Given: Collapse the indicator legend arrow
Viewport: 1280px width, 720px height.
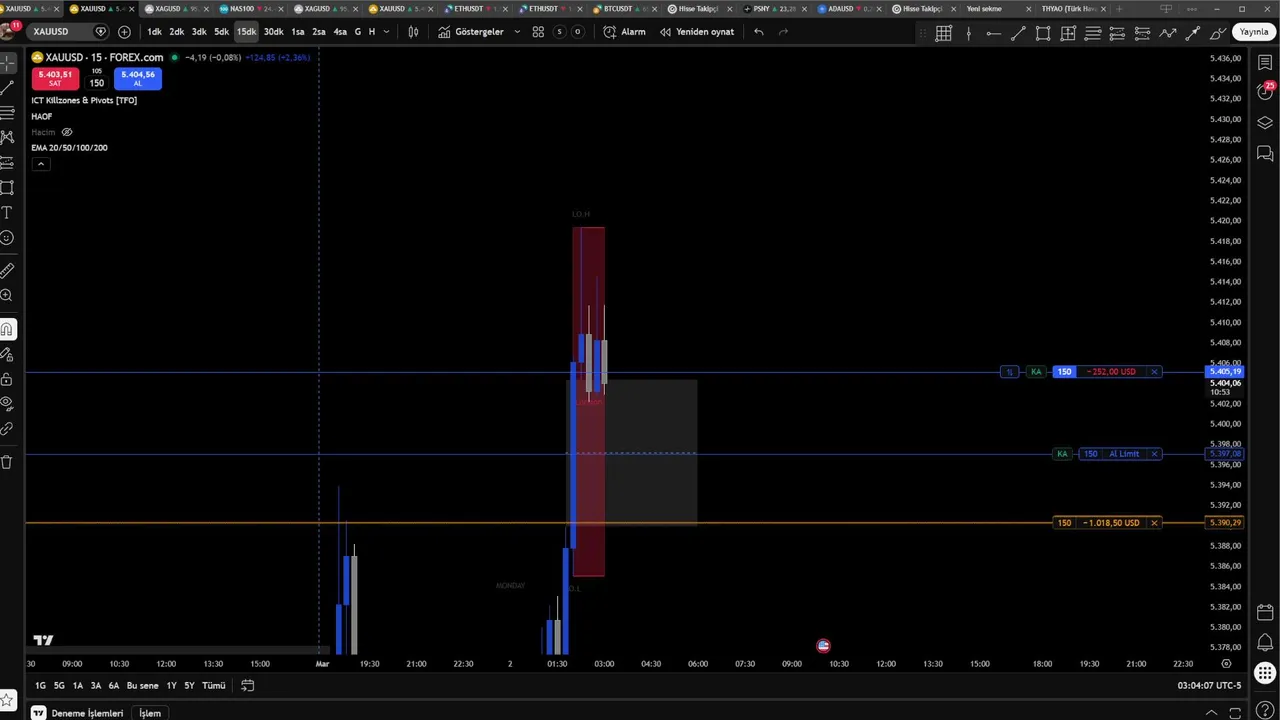Looking at the screenshot, I should [40, 163].
